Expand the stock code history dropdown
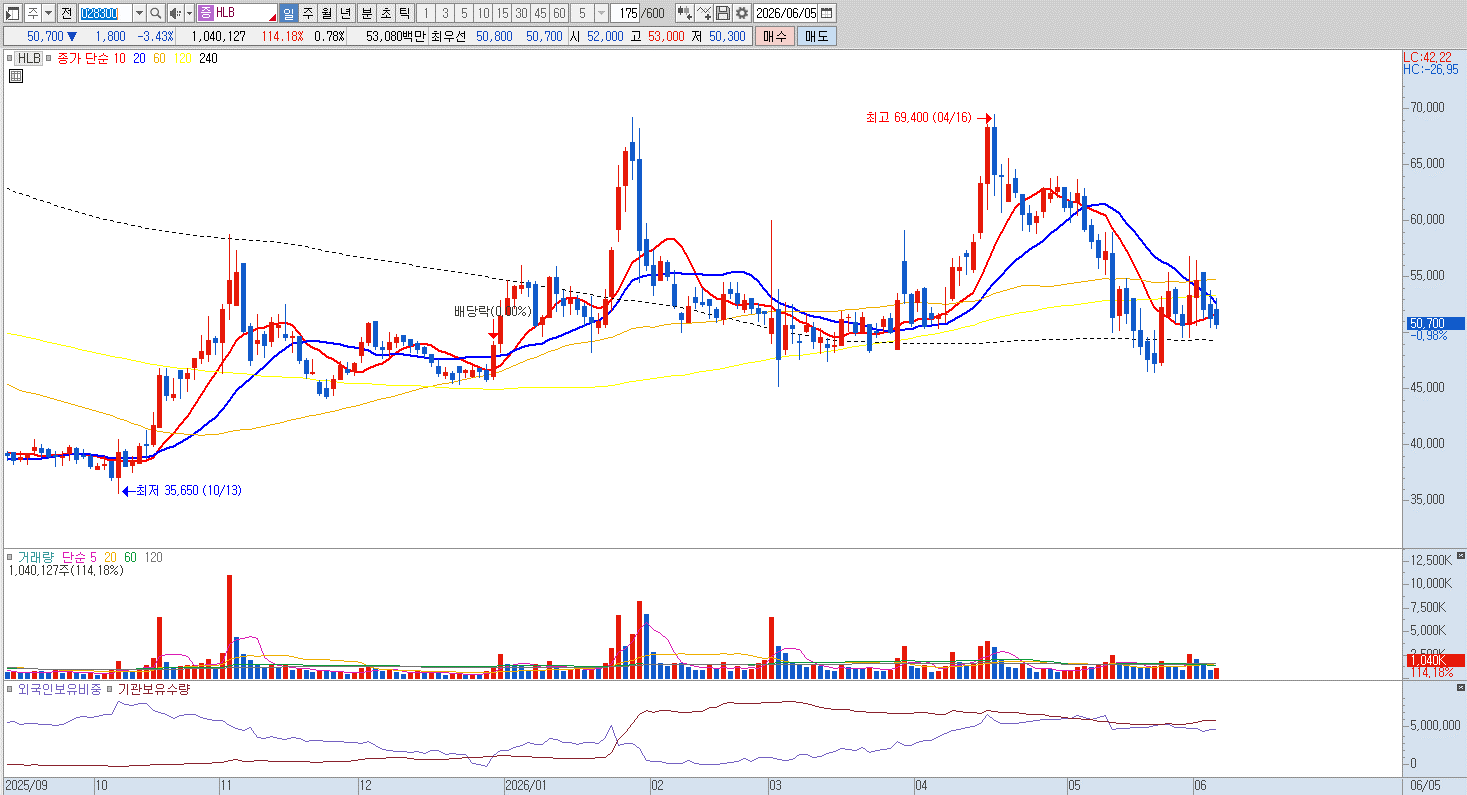The height and width of the screenshot is (795, 1467). tap(139, 13)
